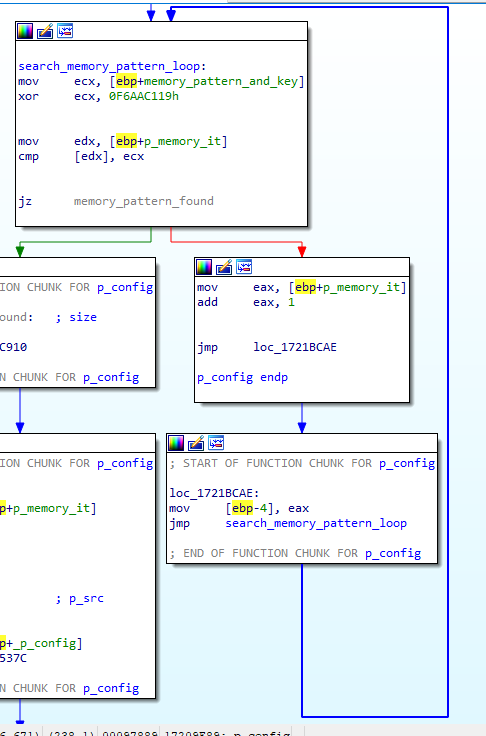Click edit pencil icon in search_memory_pattern_loop node

45,31
